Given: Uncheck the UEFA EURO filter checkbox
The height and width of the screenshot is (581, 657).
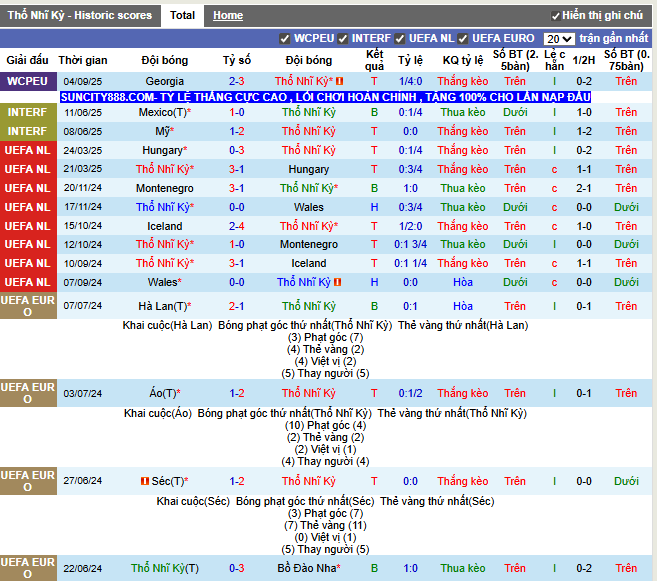Looking at the screenshot, I should coord(463,39).
